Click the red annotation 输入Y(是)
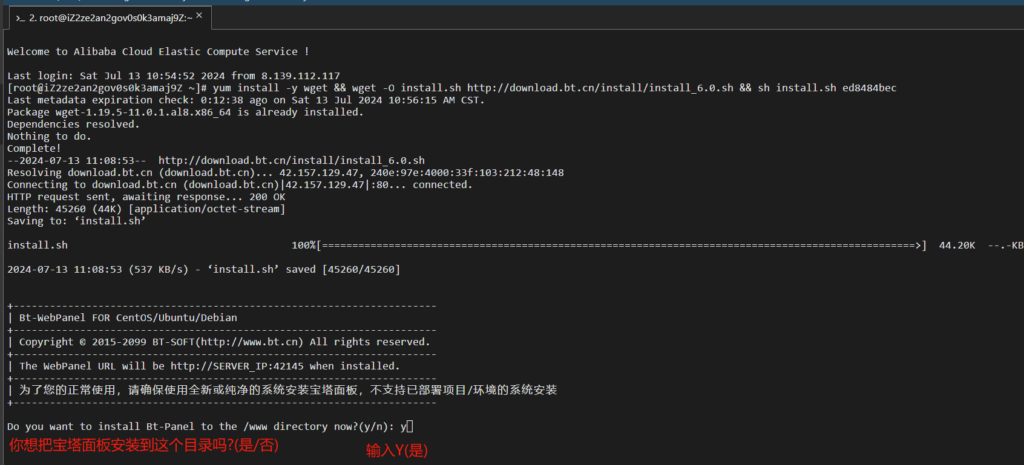 click(x=397, y=451)
